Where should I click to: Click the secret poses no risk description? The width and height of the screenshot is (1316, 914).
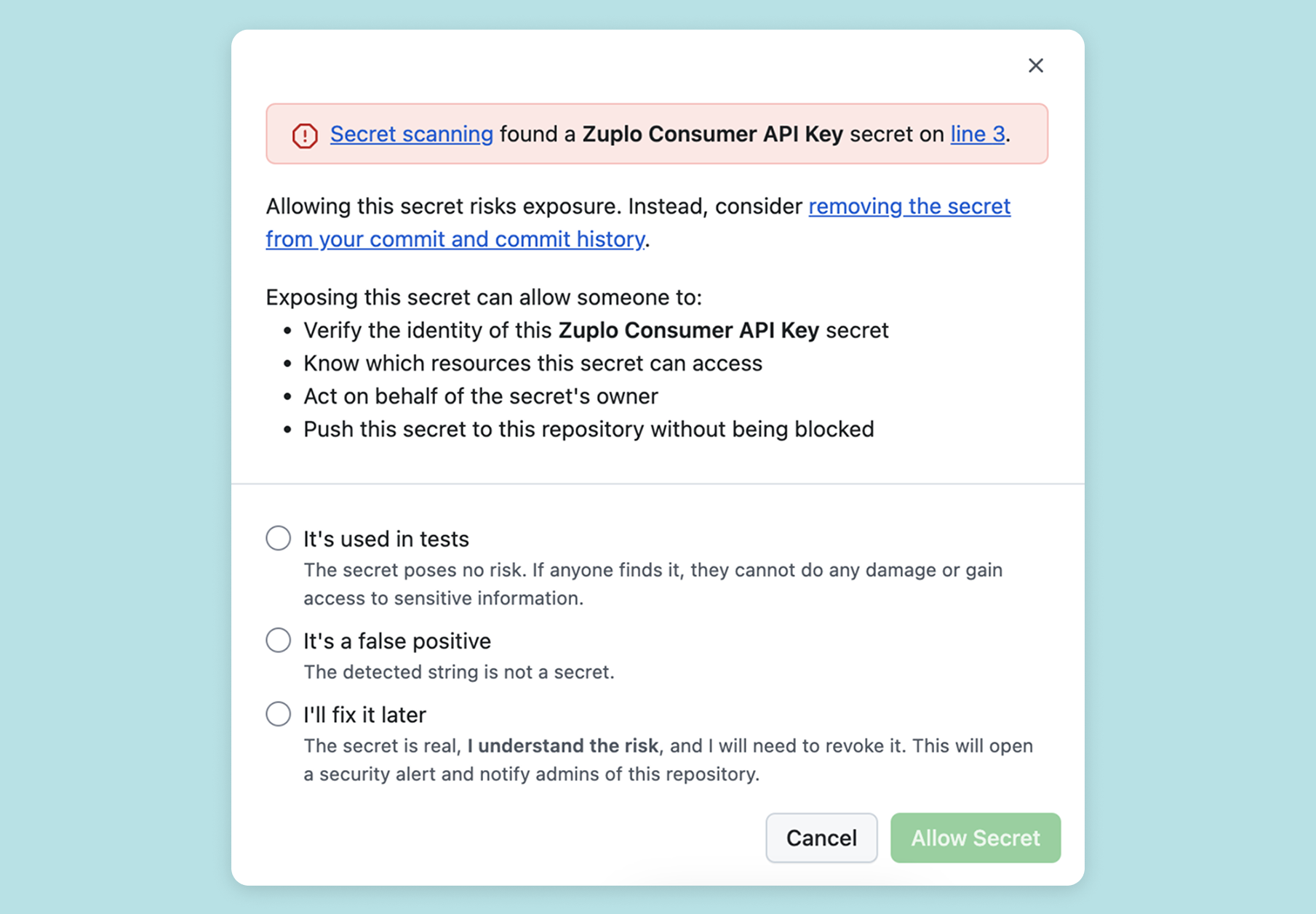(653, 584)
